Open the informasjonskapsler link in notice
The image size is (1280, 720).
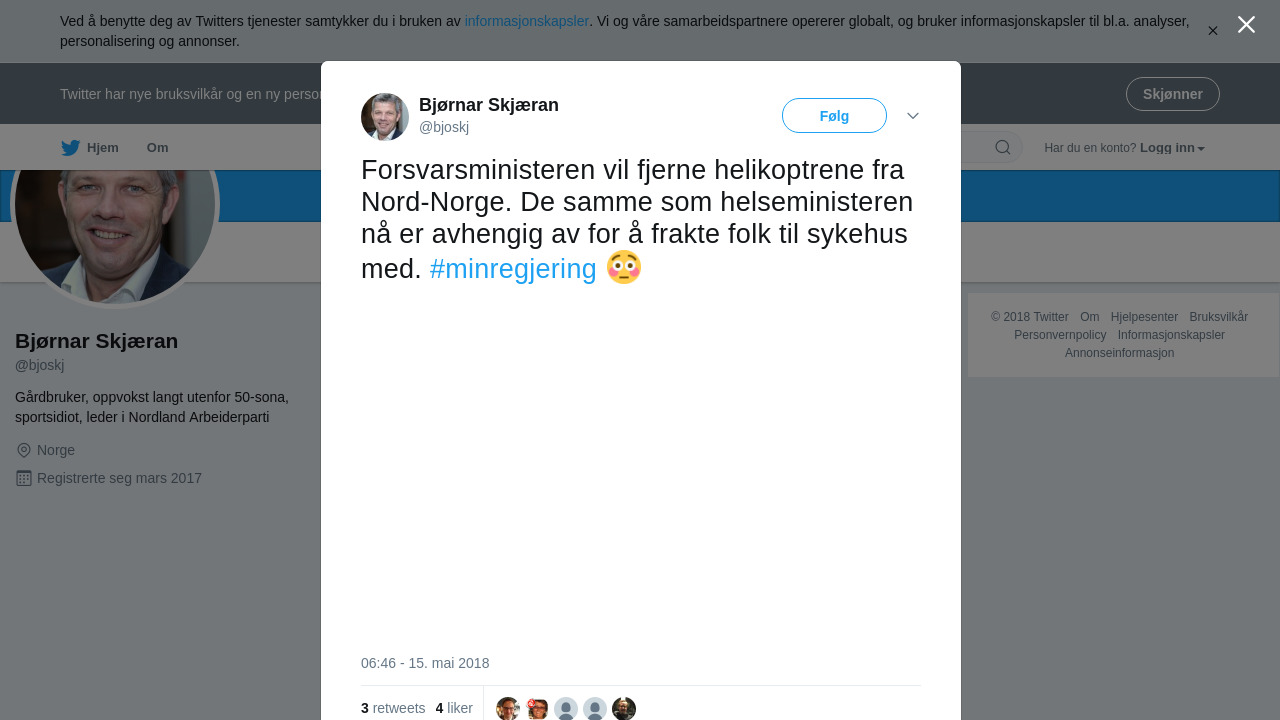(x=526, y=21)
